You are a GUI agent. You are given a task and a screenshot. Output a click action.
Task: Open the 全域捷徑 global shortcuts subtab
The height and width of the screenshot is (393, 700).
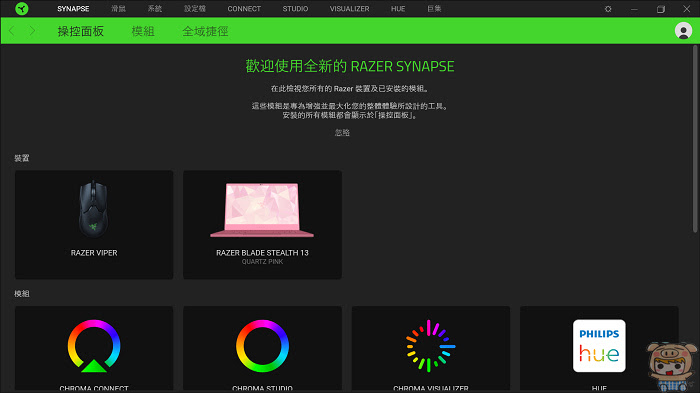coord(205,31)
